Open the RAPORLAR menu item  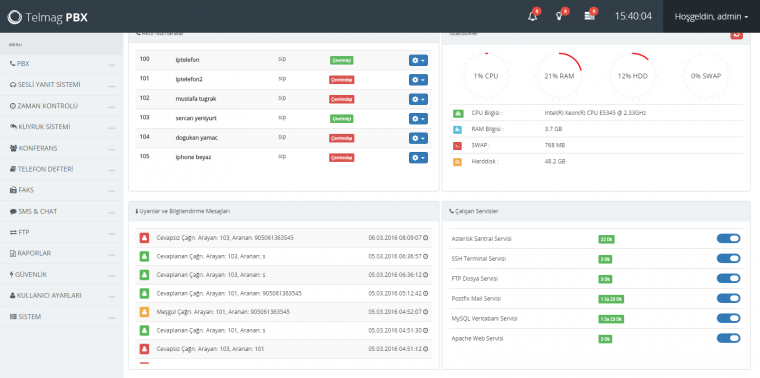click(62, 253)
